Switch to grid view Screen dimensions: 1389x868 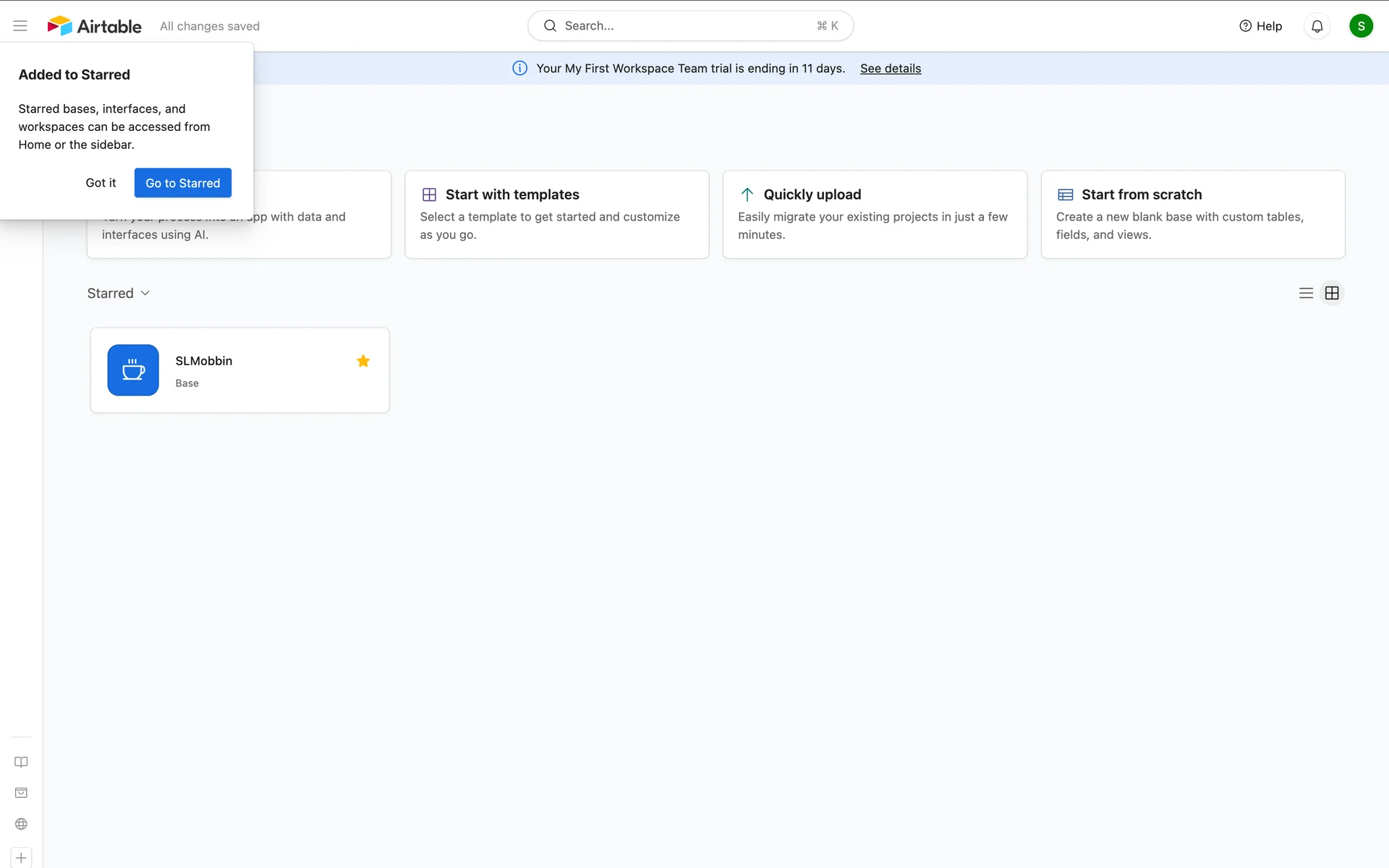pos(1332,293)
